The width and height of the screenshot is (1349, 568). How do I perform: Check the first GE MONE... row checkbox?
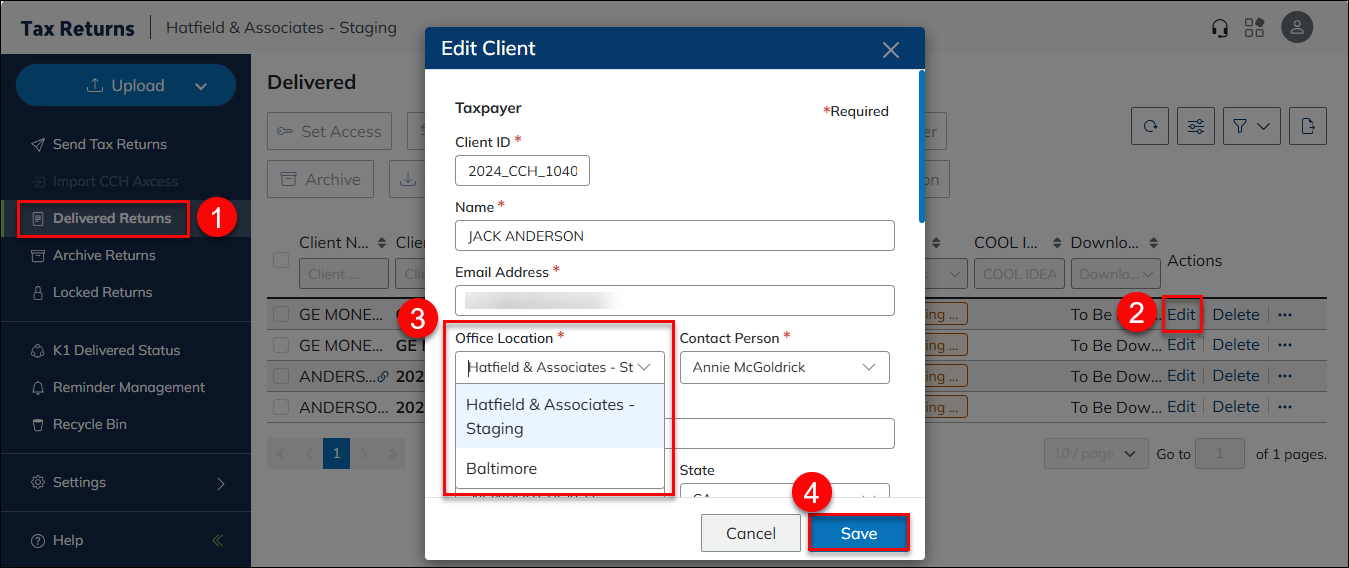[281, 314]
